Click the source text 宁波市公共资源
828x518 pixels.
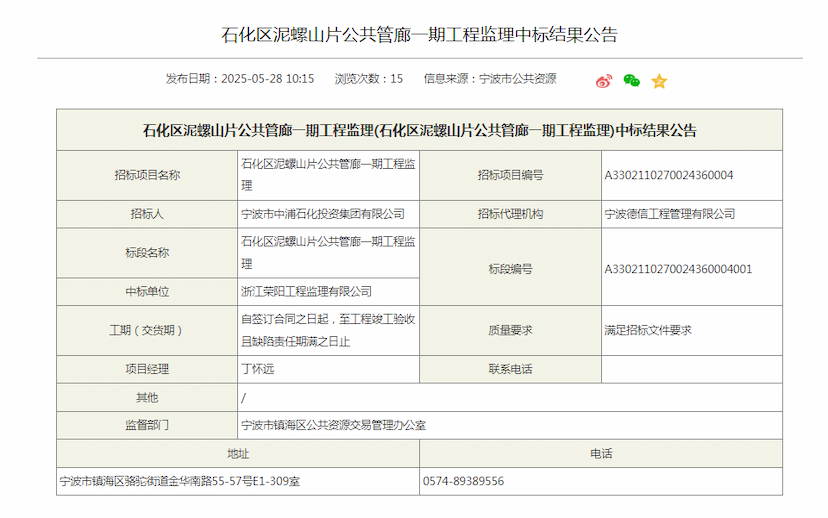click(518, 79)
